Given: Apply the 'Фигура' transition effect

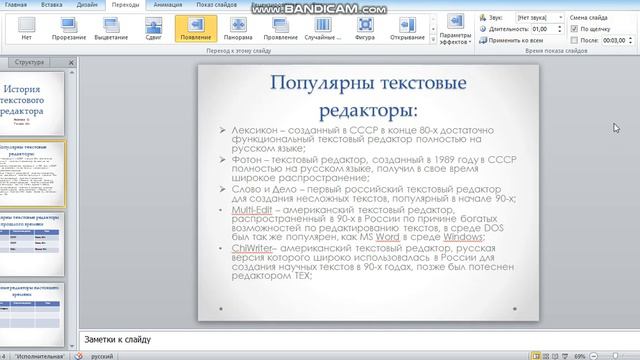Looking at the screenshot, I should point(365,29).
